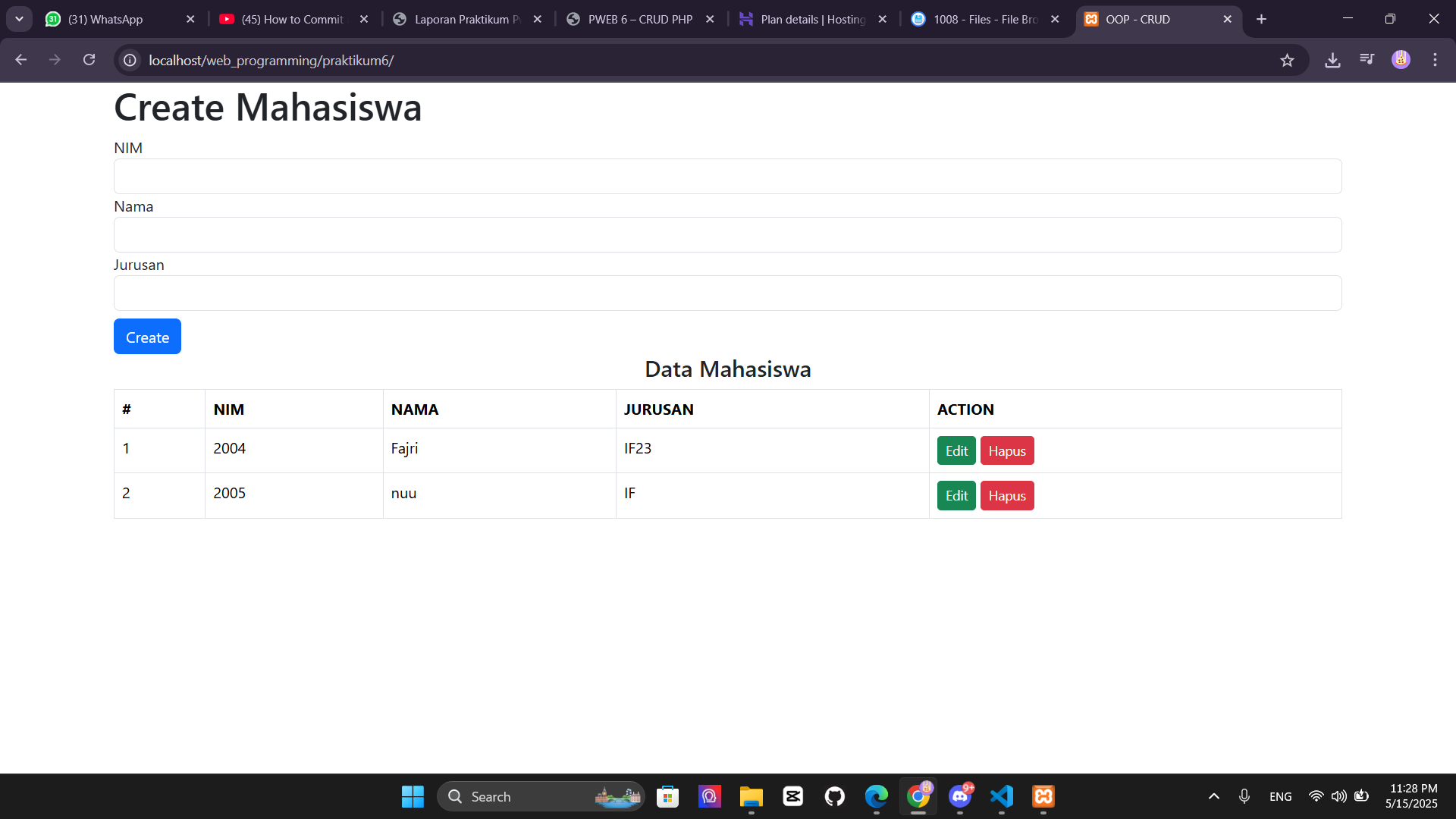Edit the record for student nuu
The height and width of the screenshot is (819, 1456).
point(955,495)
